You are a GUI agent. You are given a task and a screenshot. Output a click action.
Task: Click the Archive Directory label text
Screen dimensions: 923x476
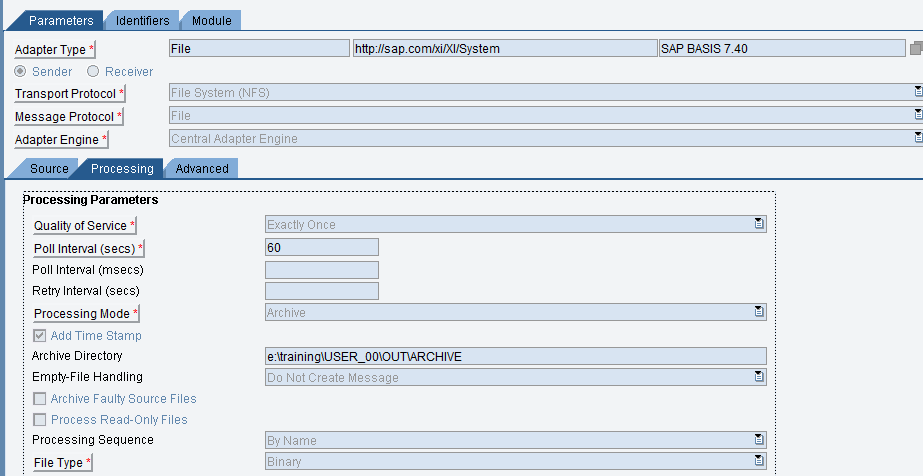pyautogui.click(x=77, y=356)
